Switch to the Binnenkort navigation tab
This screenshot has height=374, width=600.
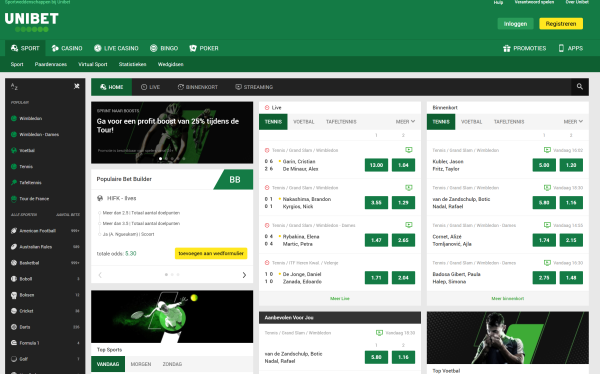coord(198,87)
